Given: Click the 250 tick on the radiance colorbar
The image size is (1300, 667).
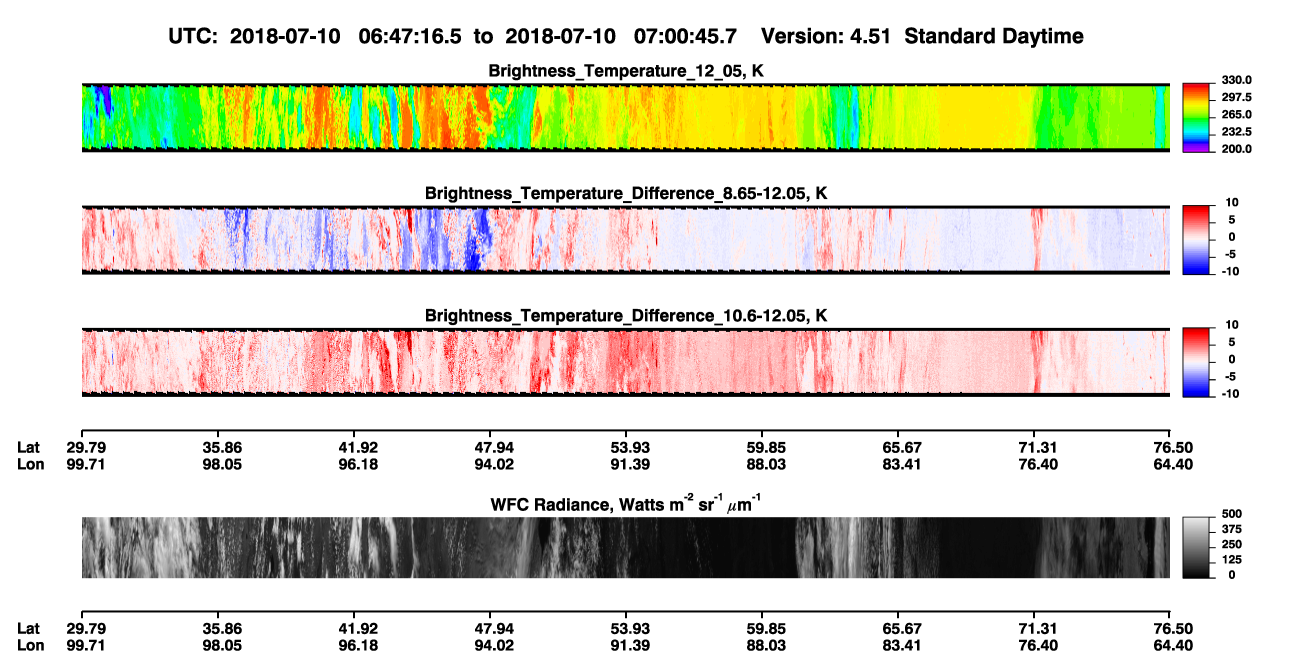Looking at the screenshot, I should (x=1232, y=544).
